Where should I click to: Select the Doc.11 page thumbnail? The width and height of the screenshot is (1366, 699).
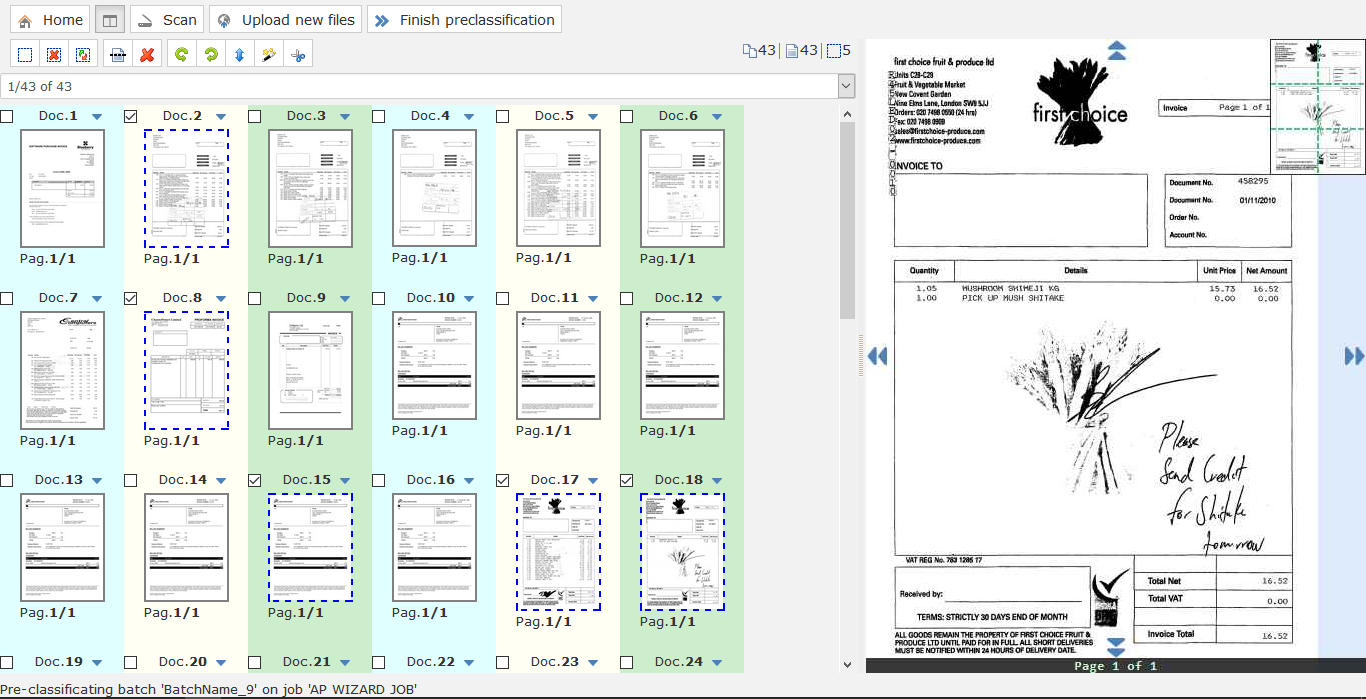tap(558, 364)
